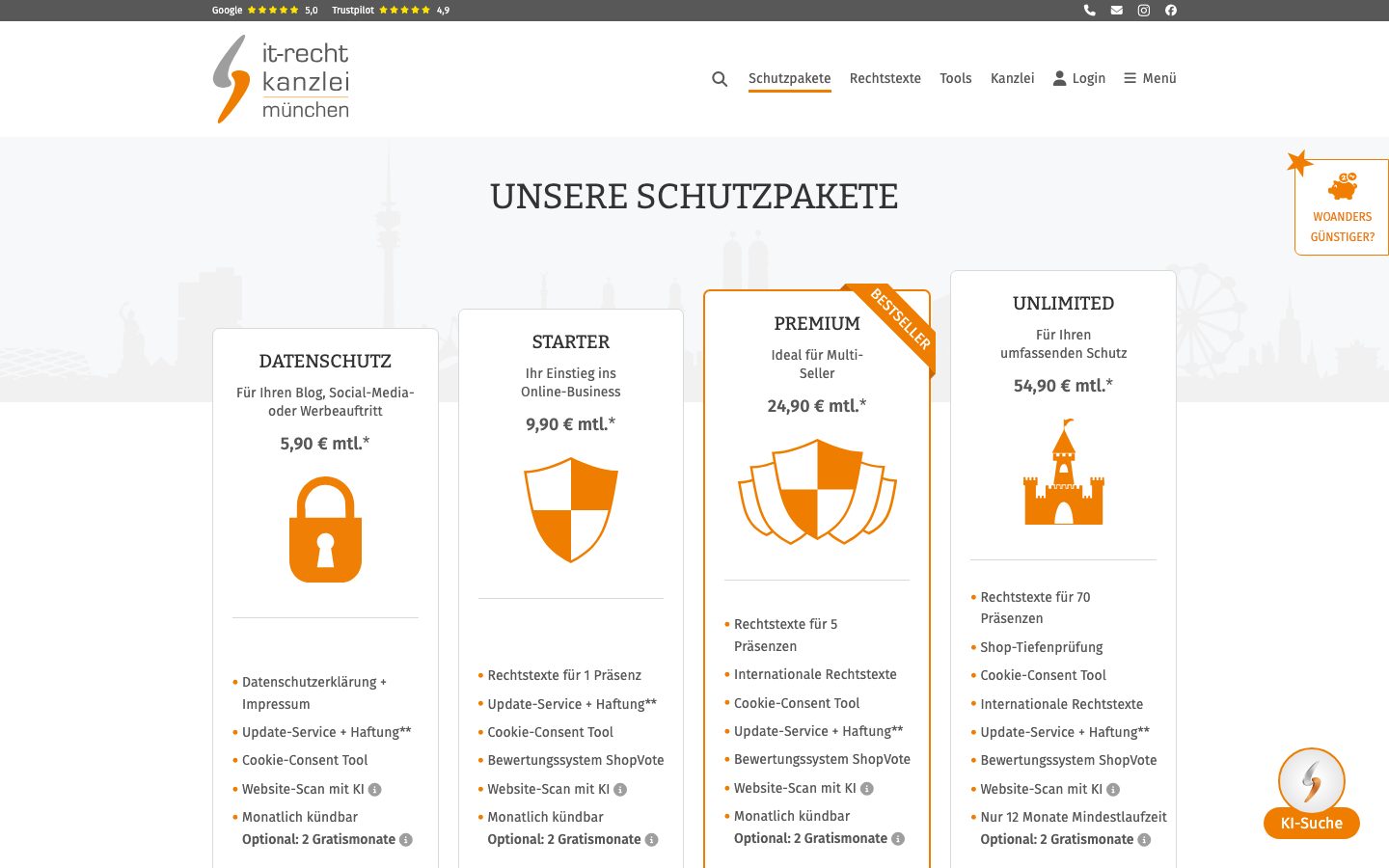
Task: Click info icon beside Datenschutz 2 Gratismonate
Action: click(x=406, y=840)
